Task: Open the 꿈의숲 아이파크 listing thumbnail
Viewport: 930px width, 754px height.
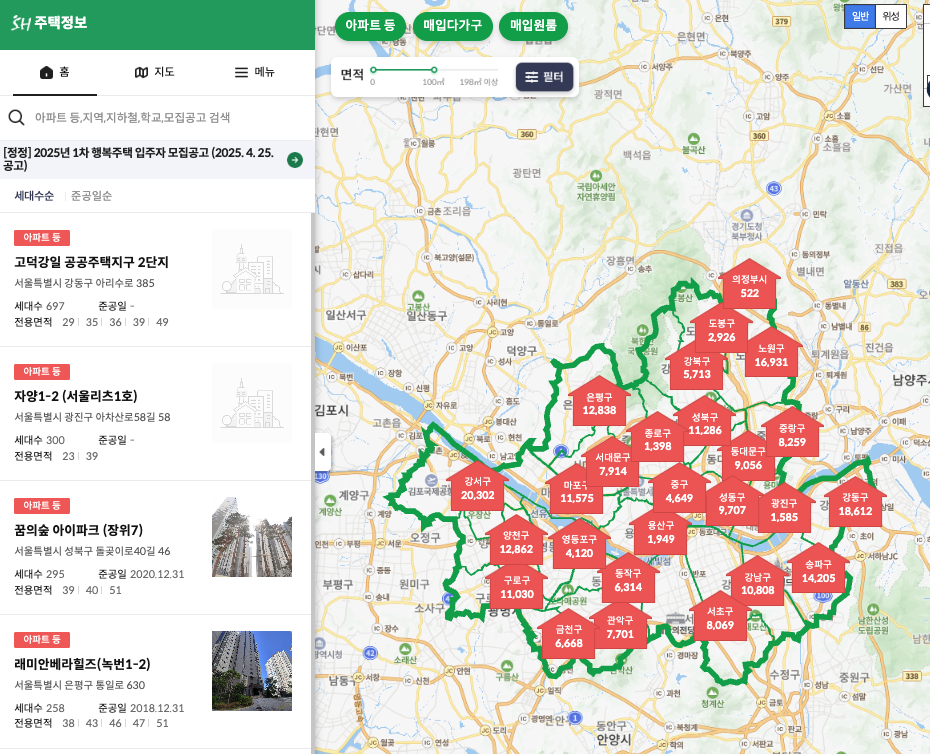Action: (251, 537)
